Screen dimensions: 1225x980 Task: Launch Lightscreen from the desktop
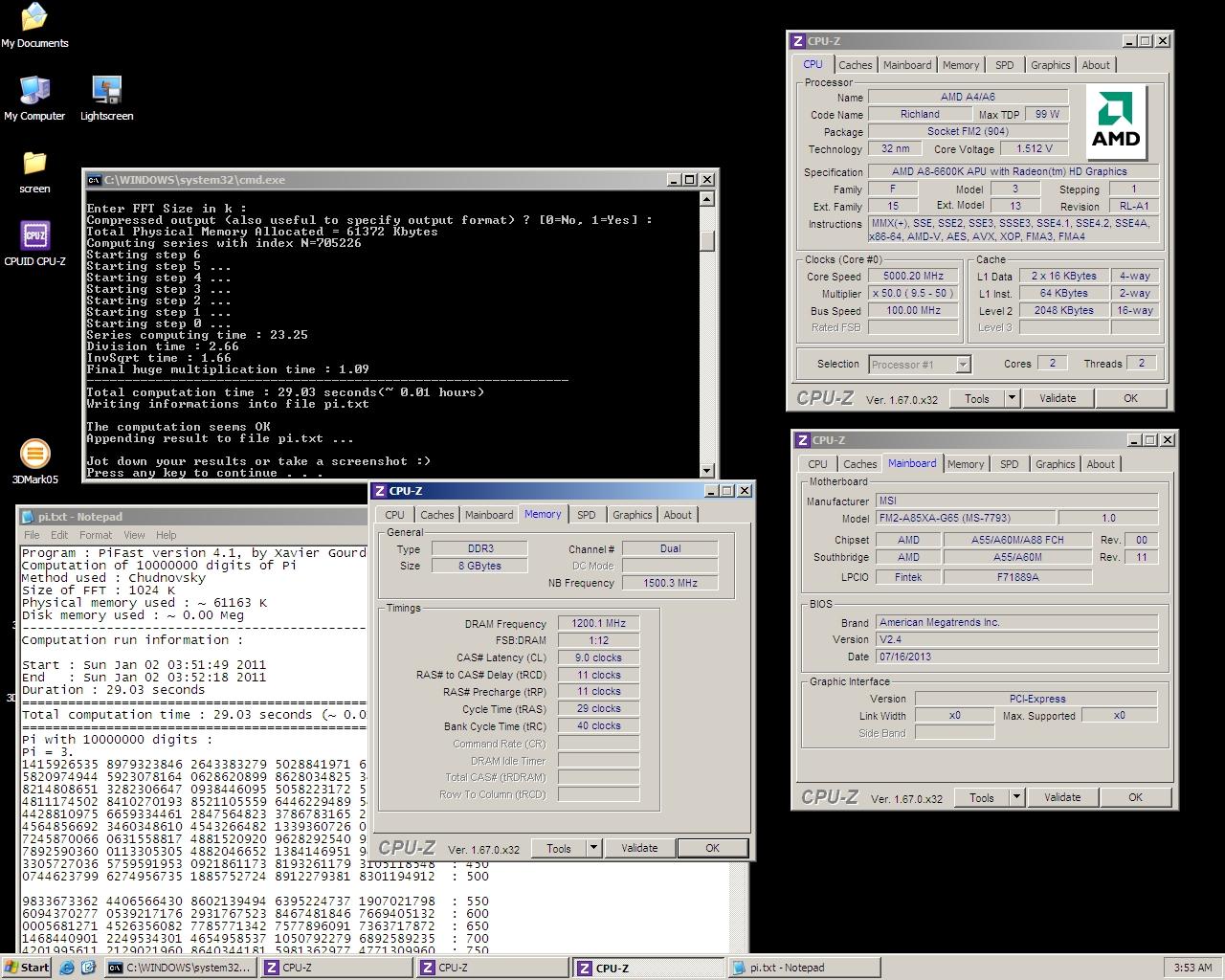click(x=106, y=99)
